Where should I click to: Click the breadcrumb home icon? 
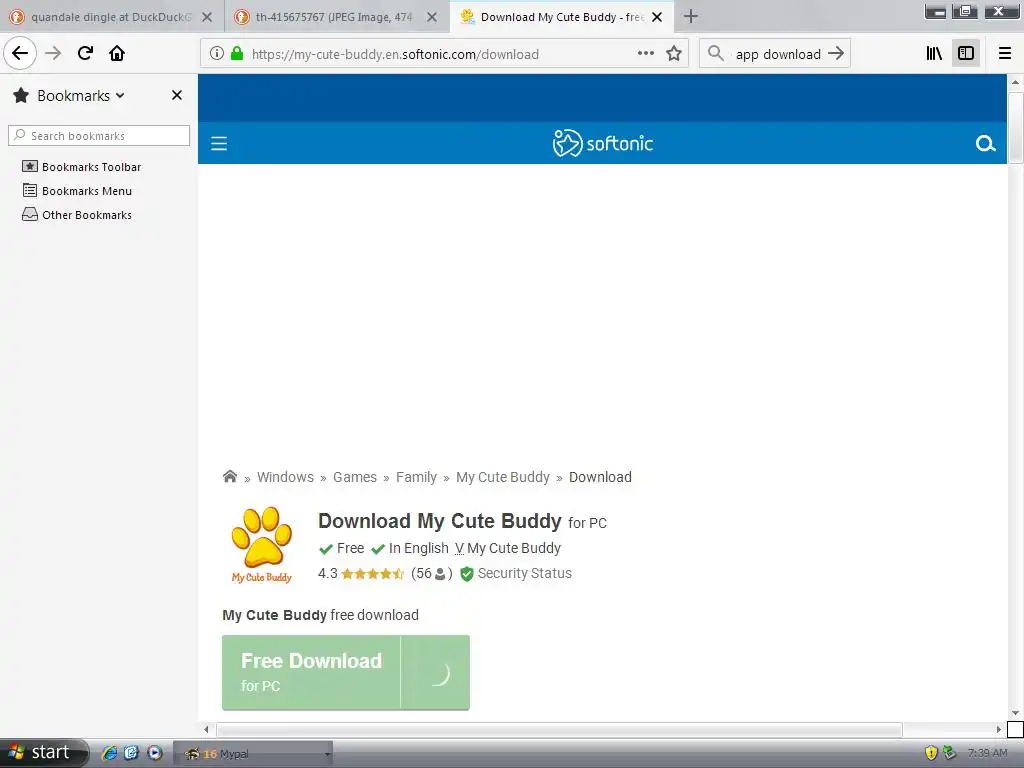pos(230,477)
